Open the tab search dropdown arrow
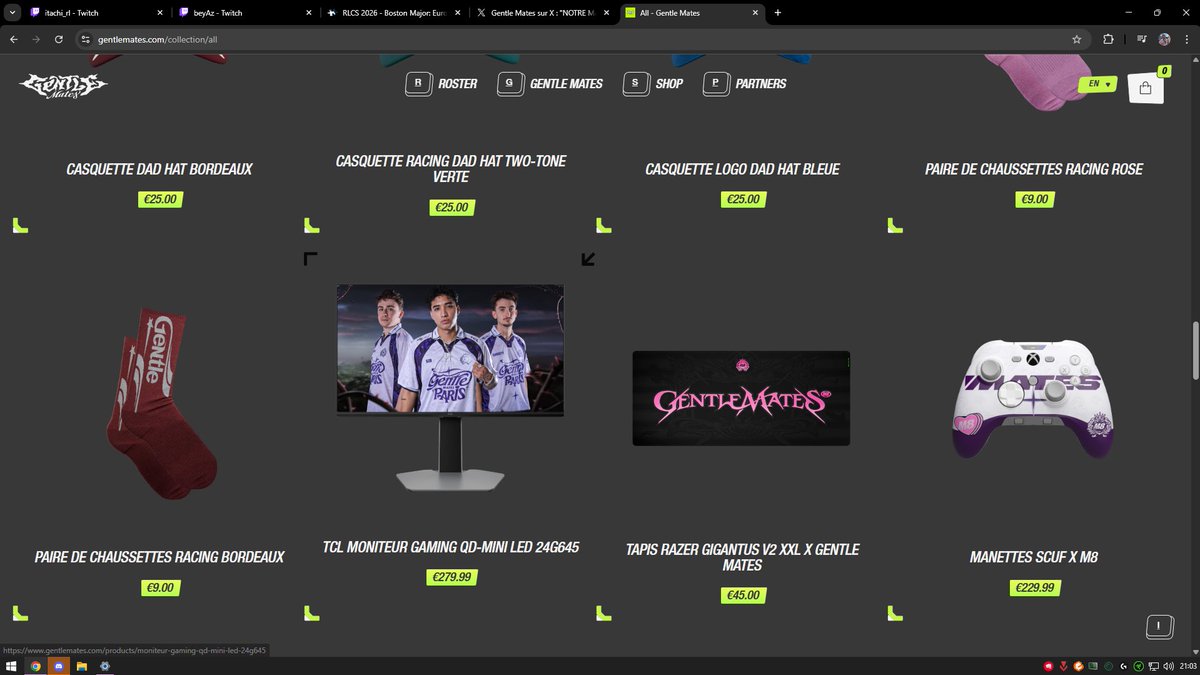 (x=12, y=13)
